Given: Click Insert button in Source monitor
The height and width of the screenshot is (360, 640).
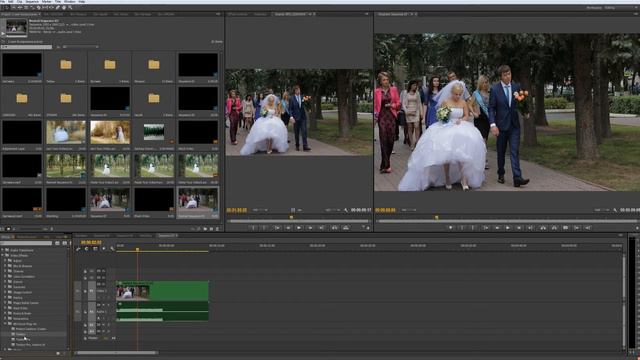Looking at the screenshot, I should coord(334,228).
